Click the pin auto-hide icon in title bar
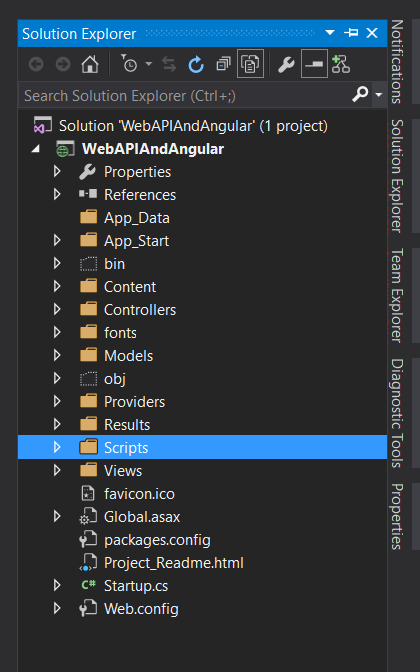Image resolution: width=420 pixels, height=672 pixels. click(x=351, y=33)
